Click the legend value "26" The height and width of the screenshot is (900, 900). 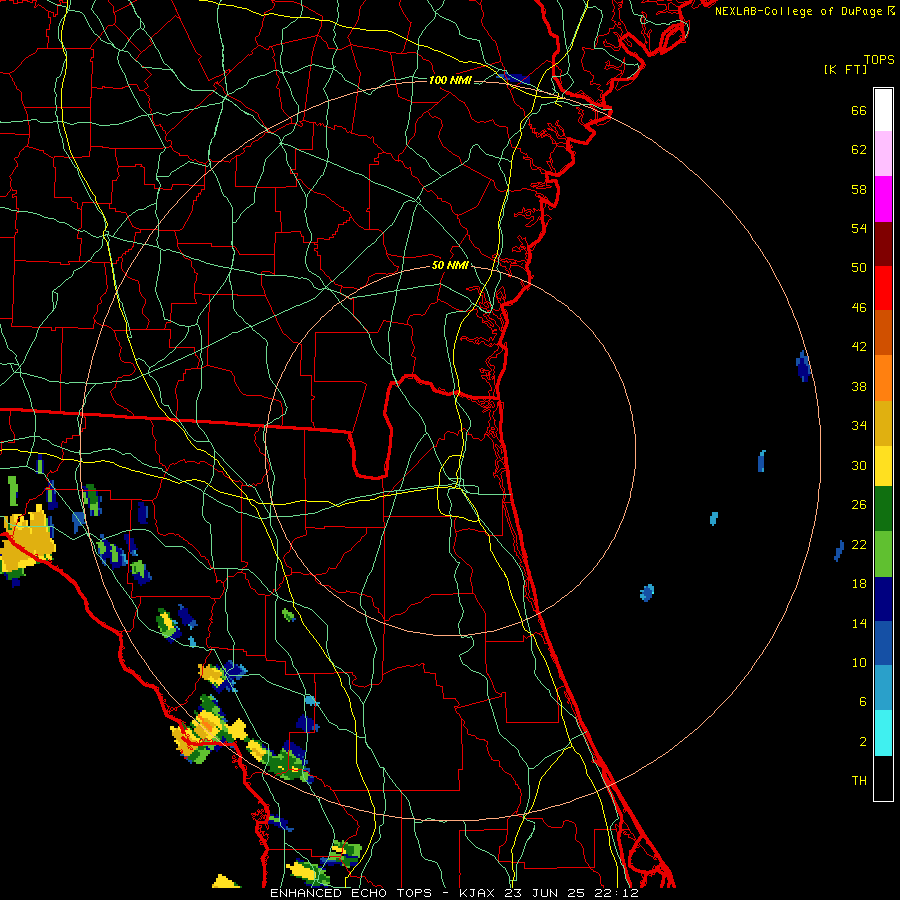click(859, 505)
